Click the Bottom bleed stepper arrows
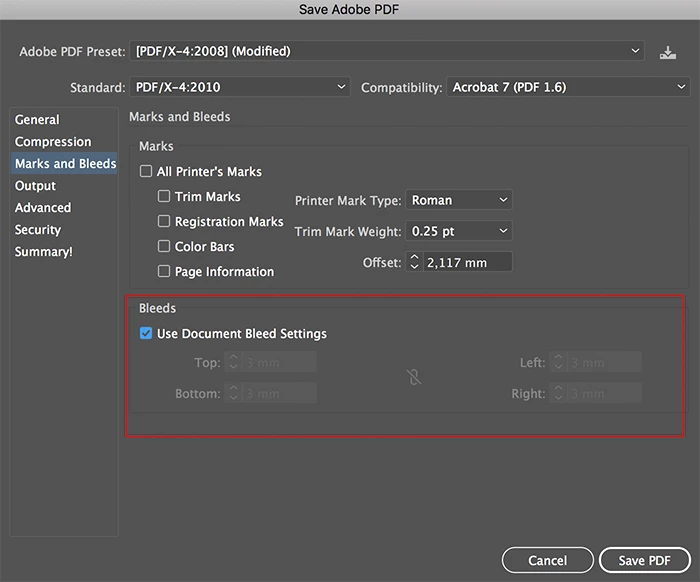This screenshot has width=700, height=582. pyautogui.click(x=233, y=393)
